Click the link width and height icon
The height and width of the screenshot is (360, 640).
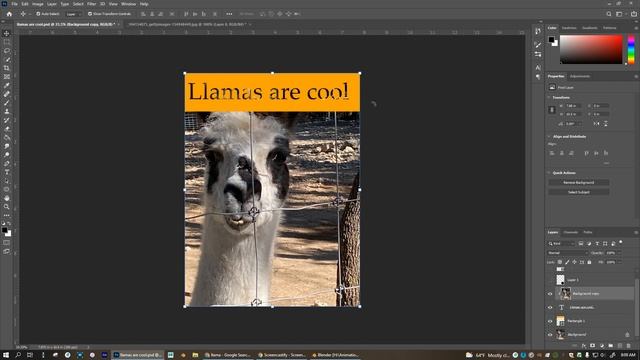click(552, 109)
